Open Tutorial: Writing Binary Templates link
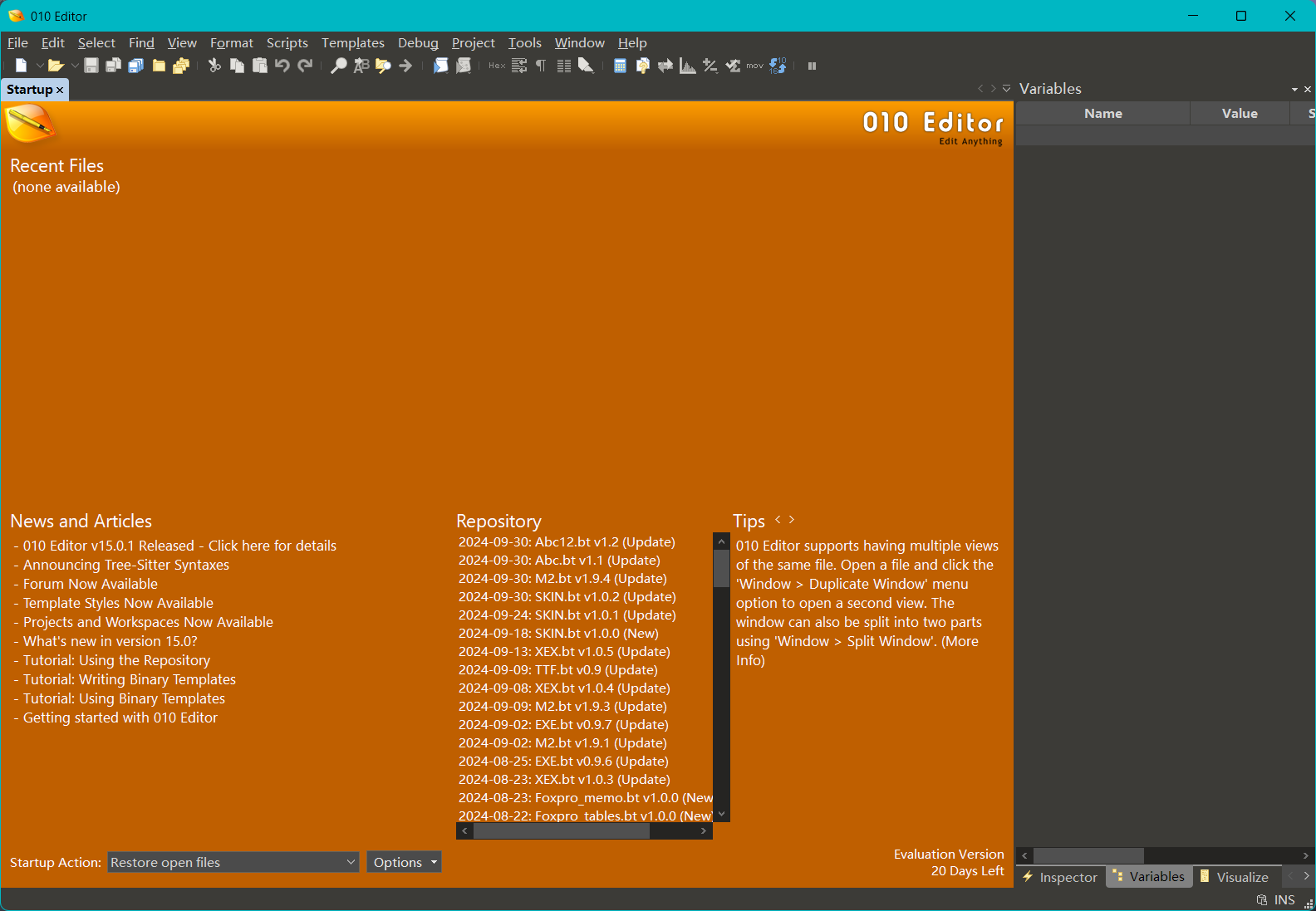 click(130, 679)
